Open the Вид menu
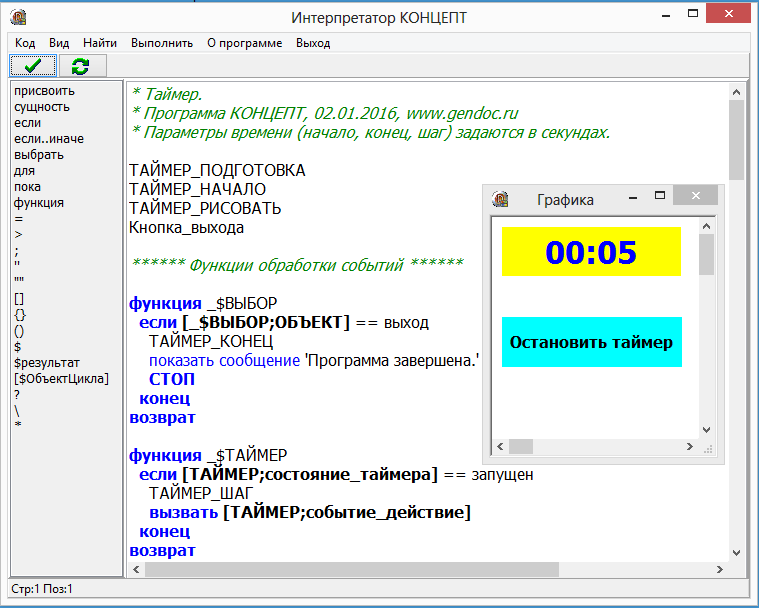 point(59,43)
